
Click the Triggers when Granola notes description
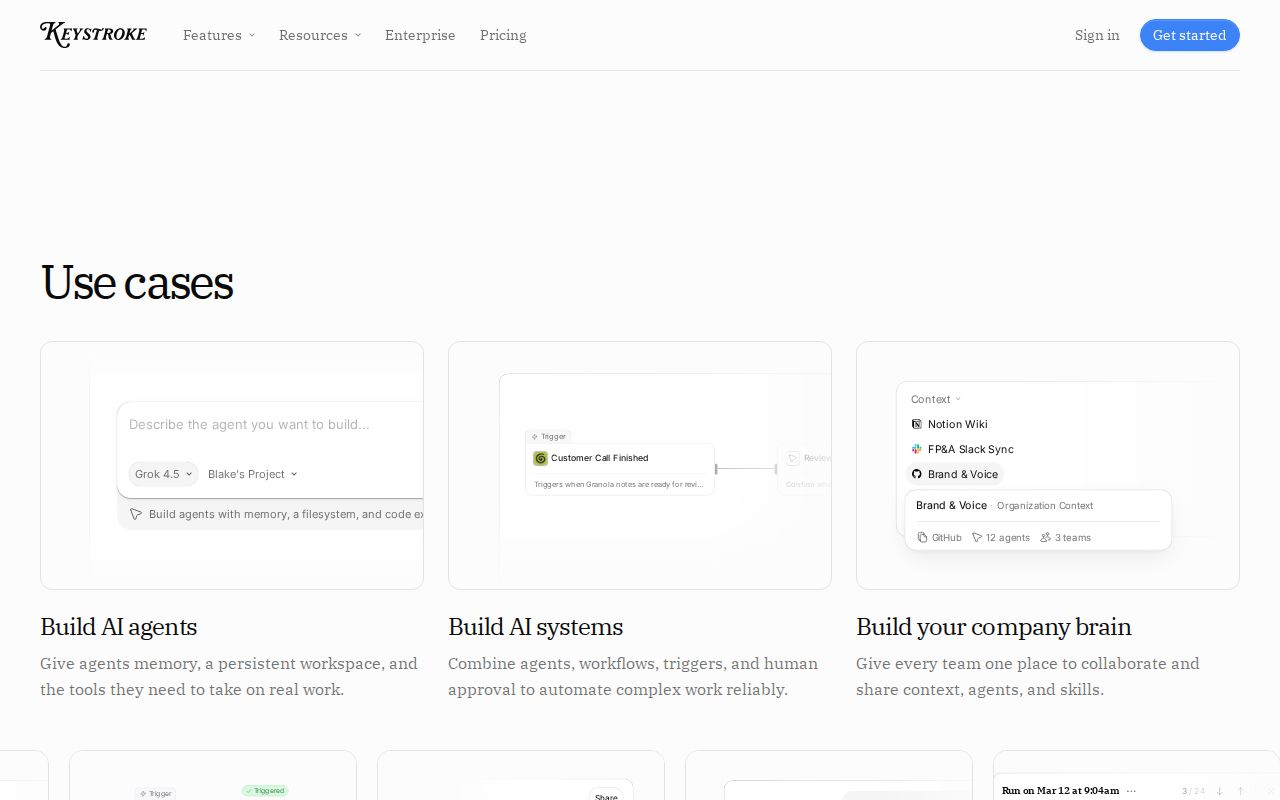coord(619,484)
